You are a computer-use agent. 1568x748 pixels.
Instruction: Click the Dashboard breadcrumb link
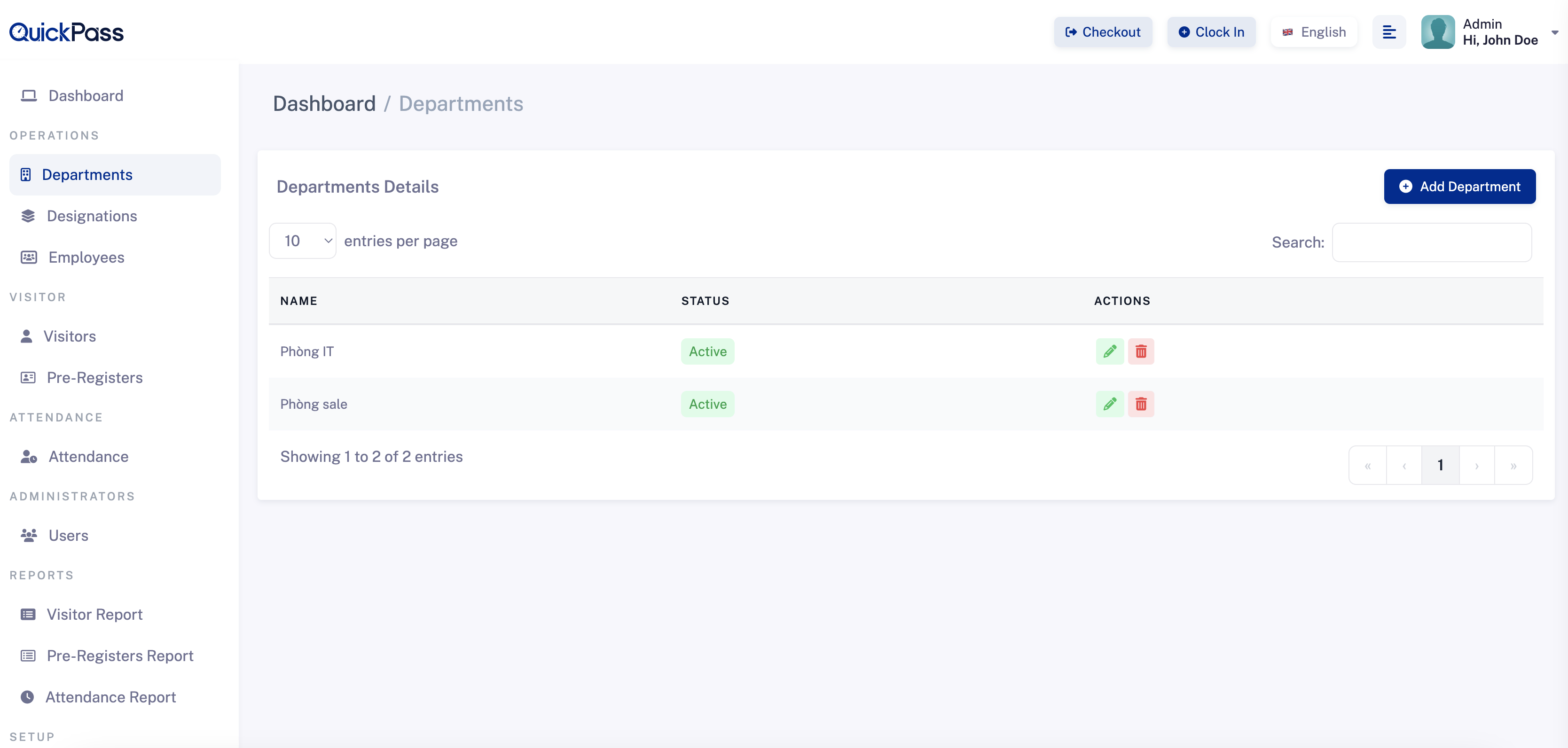click(324, 104)
